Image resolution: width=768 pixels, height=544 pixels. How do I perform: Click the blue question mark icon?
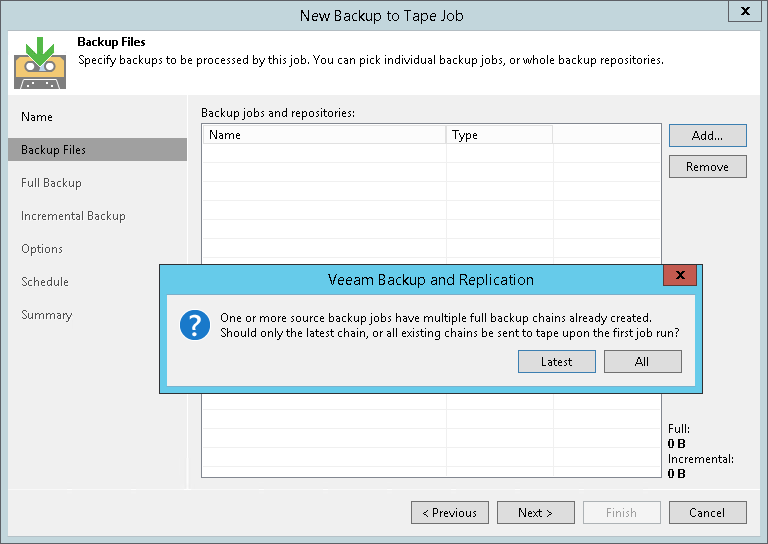[x=195, y=325]
